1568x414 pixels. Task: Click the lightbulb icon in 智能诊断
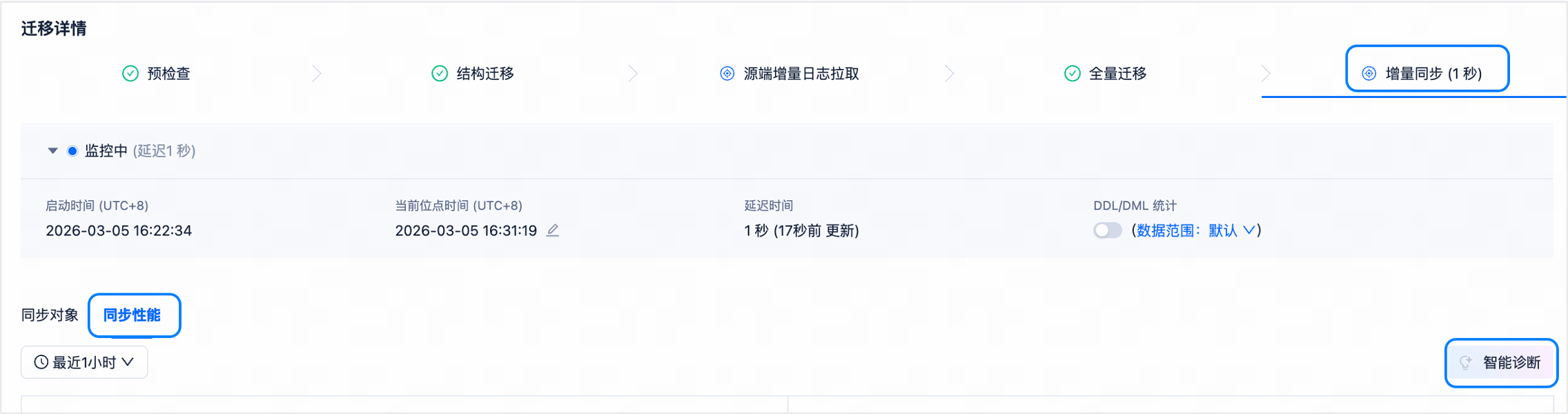click(x=1466, y=362)
